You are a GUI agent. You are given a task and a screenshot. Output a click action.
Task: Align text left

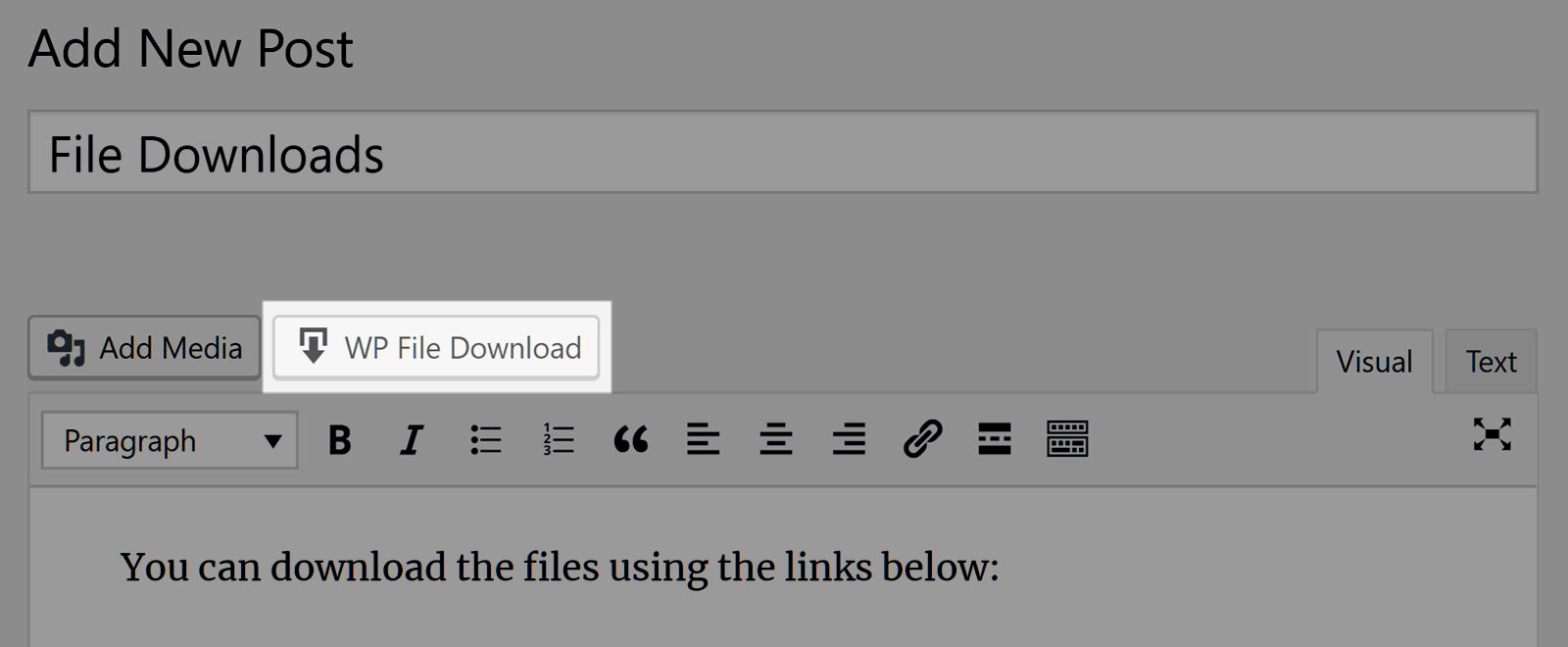click(703, 440)
